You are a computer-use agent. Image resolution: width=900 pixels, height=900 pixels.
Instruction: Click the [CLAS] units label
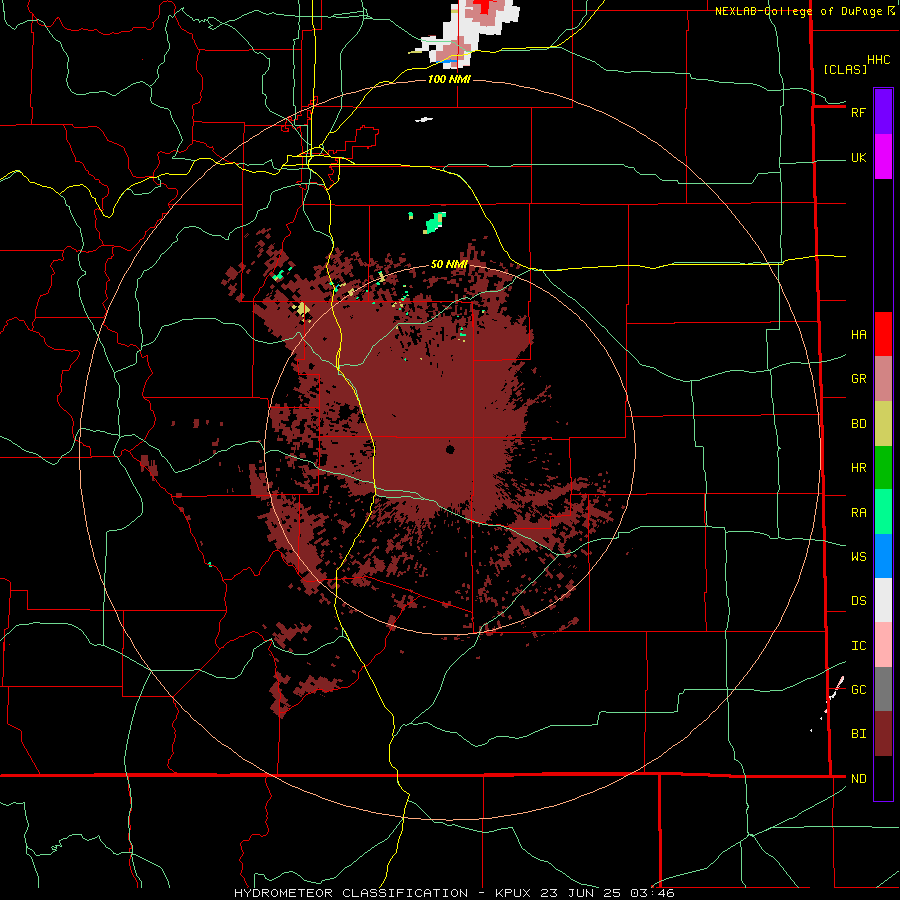click(845, 69)
